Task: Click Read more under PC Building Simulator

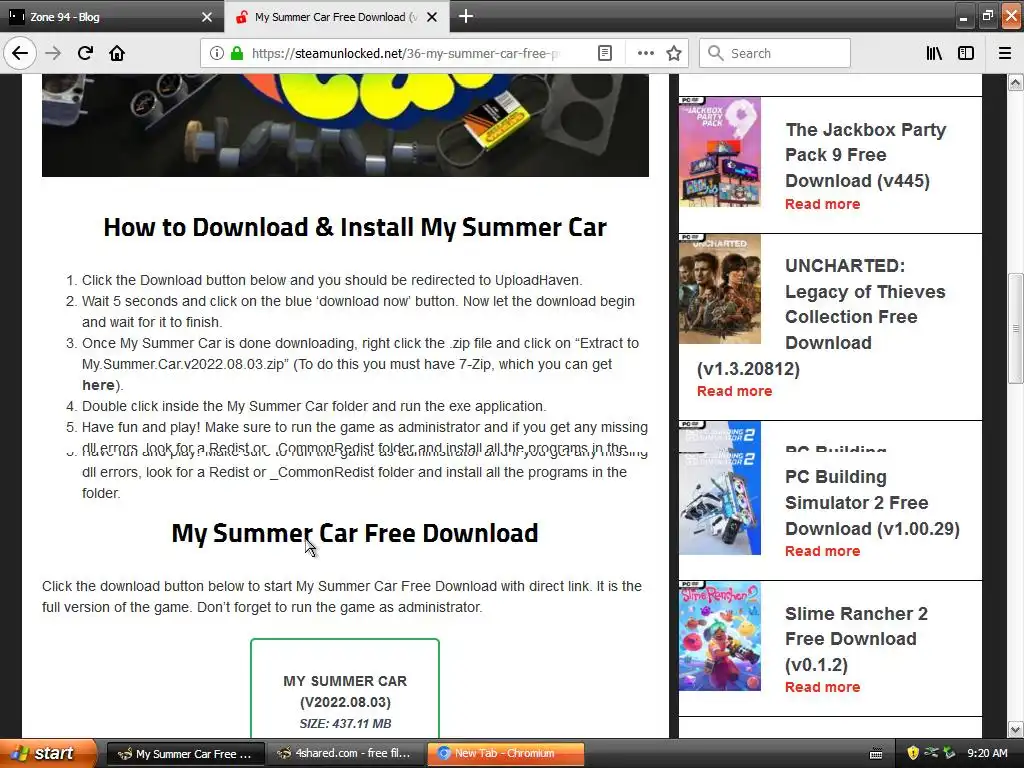Action: coord(822,551)
